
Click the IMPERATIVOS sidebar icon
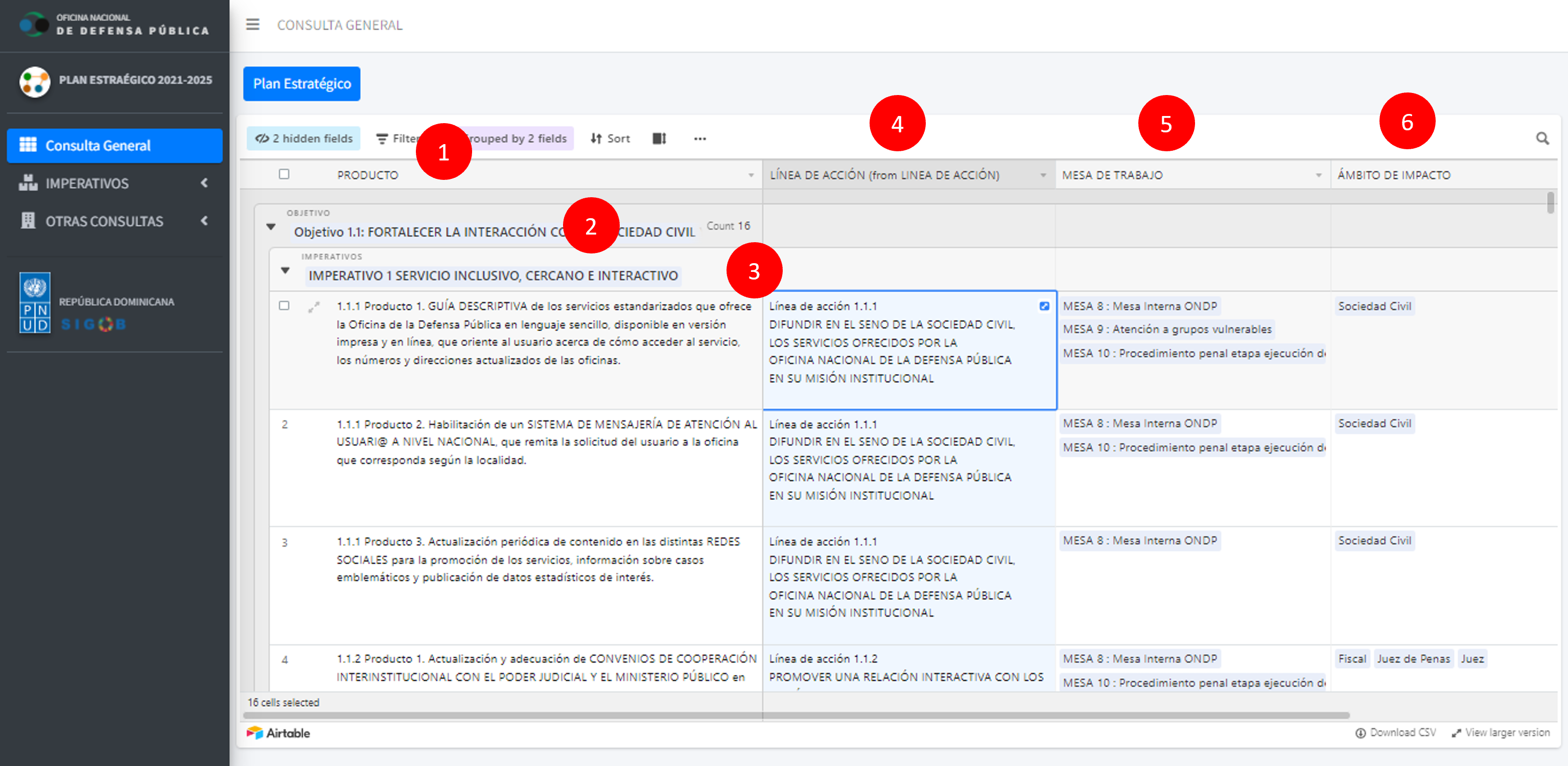coord(28,182)
